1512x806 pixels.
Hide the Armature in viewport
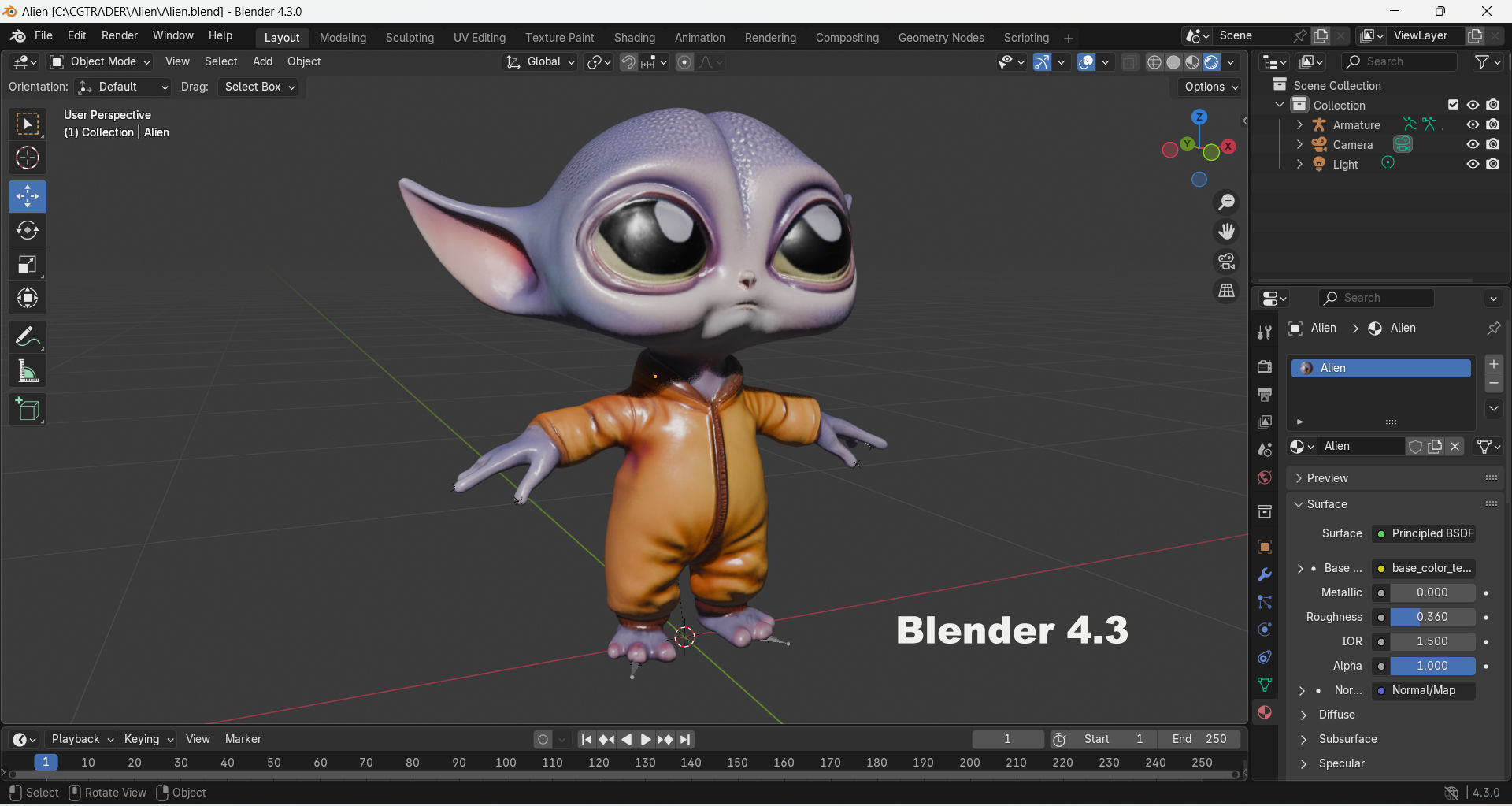coord(1473,124)
